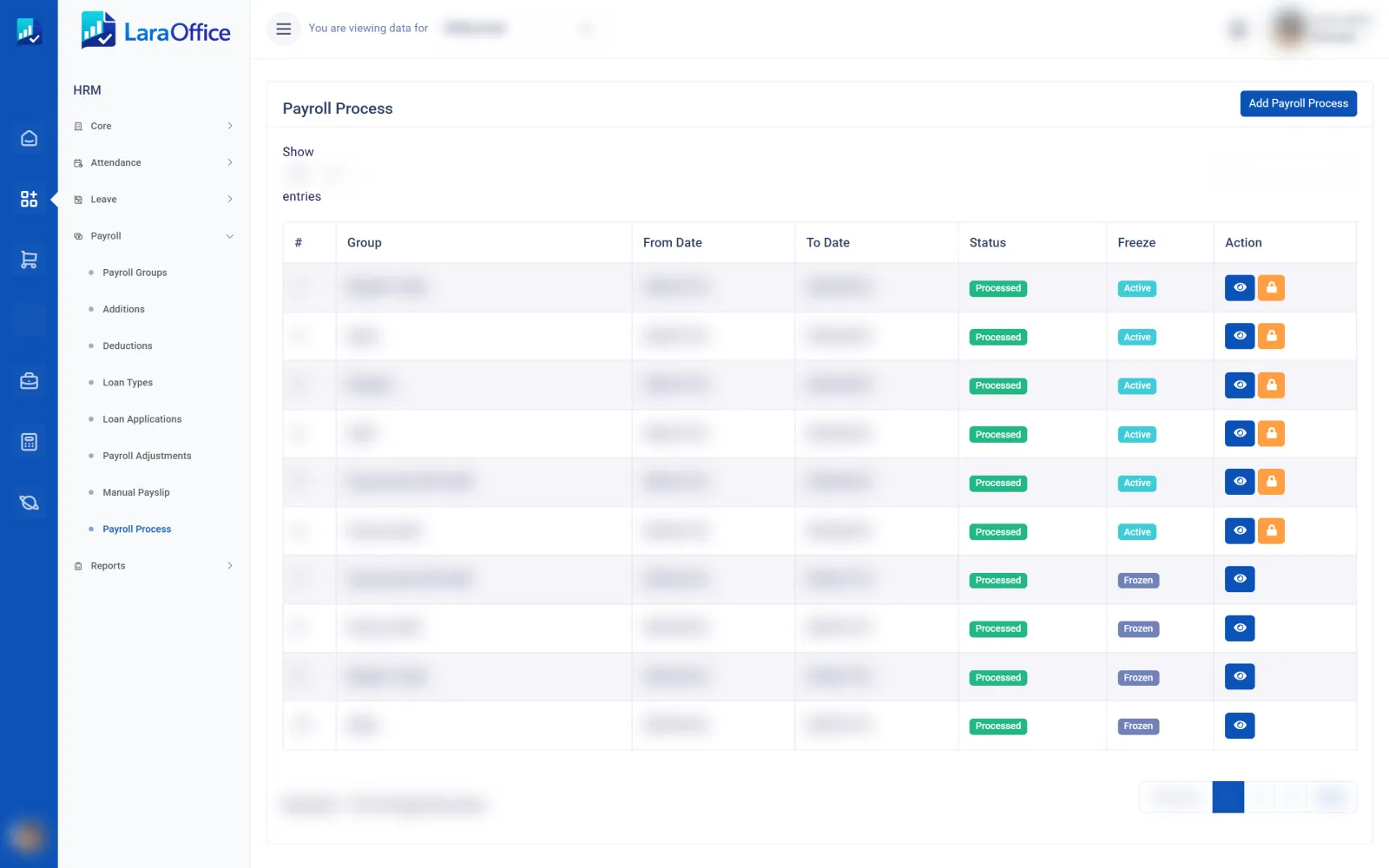Collapse the Payroll menu chevron

click(230, 236)
